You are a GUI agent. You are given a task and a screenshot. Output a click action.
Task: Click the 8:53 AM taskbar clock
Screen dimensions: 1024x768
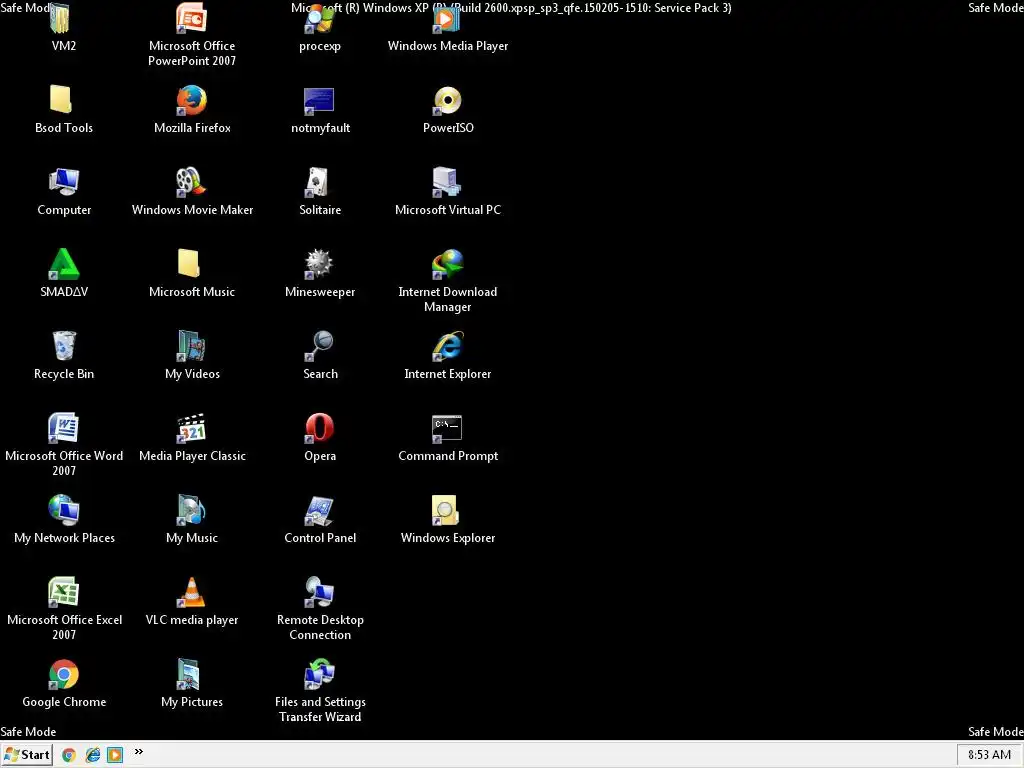pos(989,755)
